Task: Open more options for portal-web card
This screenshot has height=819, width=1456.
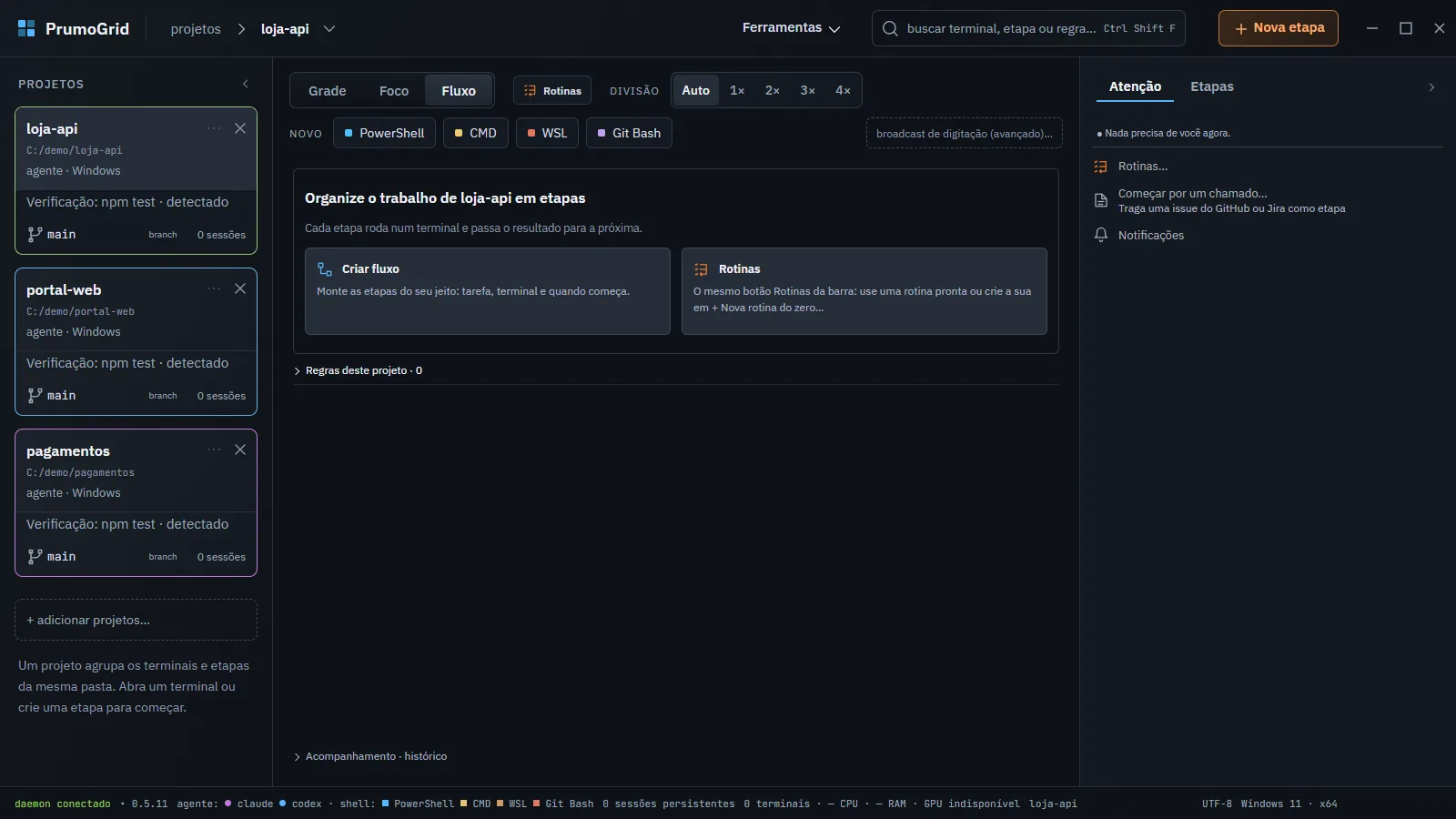Action: (214, 288)
